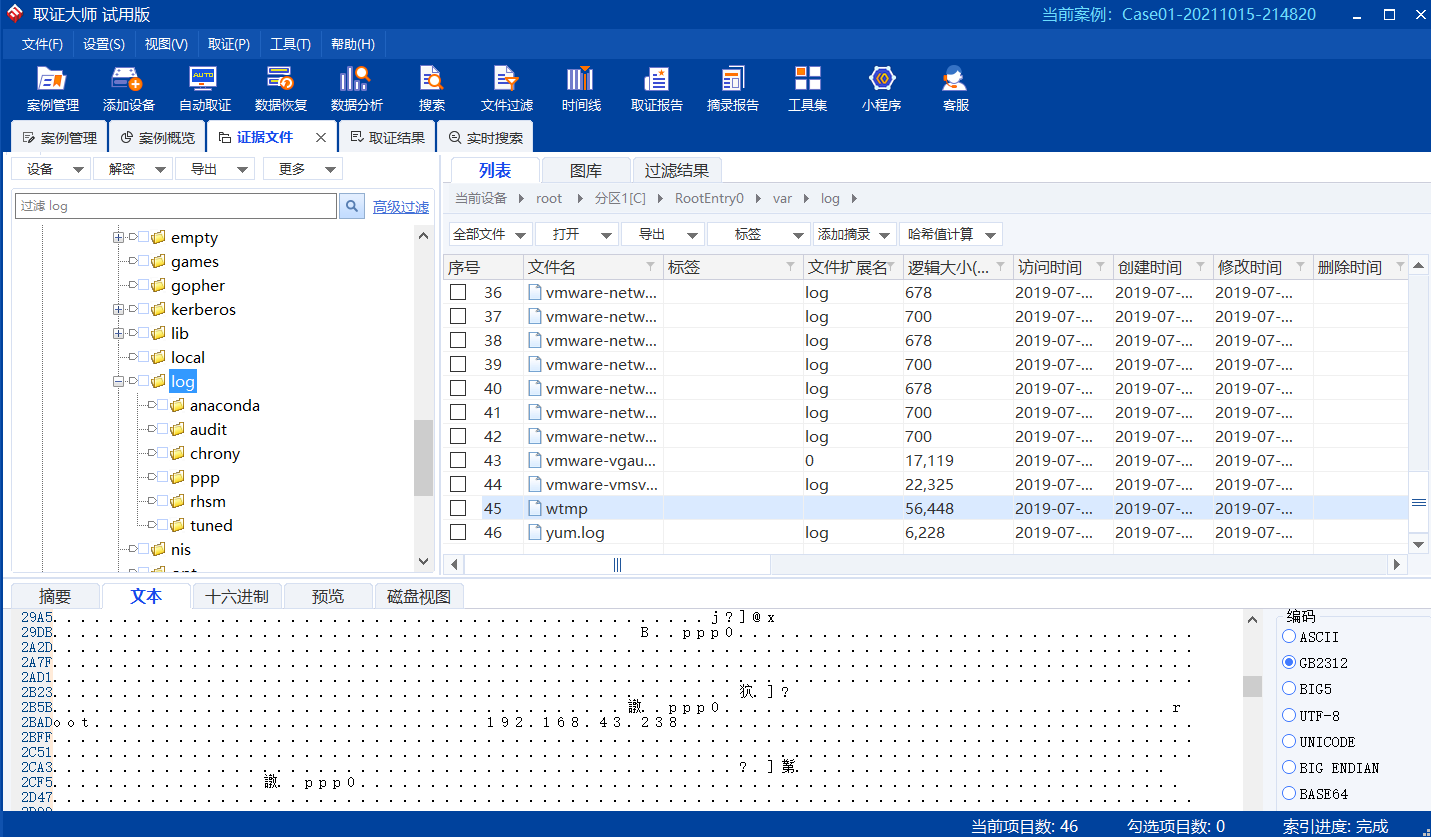The image size is (1431, 837).
Task: Check the games folder checkbox in tree
Action: click(143, 262)
